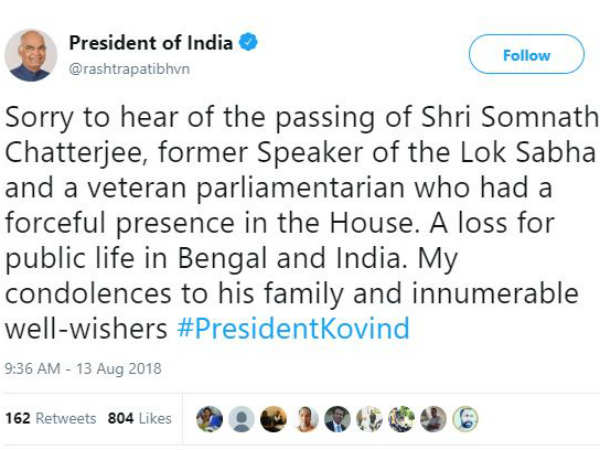Viewport: 600px width, 450px height.
Task: Click the seventh liker avatar
Action: (x=401, y=419)
